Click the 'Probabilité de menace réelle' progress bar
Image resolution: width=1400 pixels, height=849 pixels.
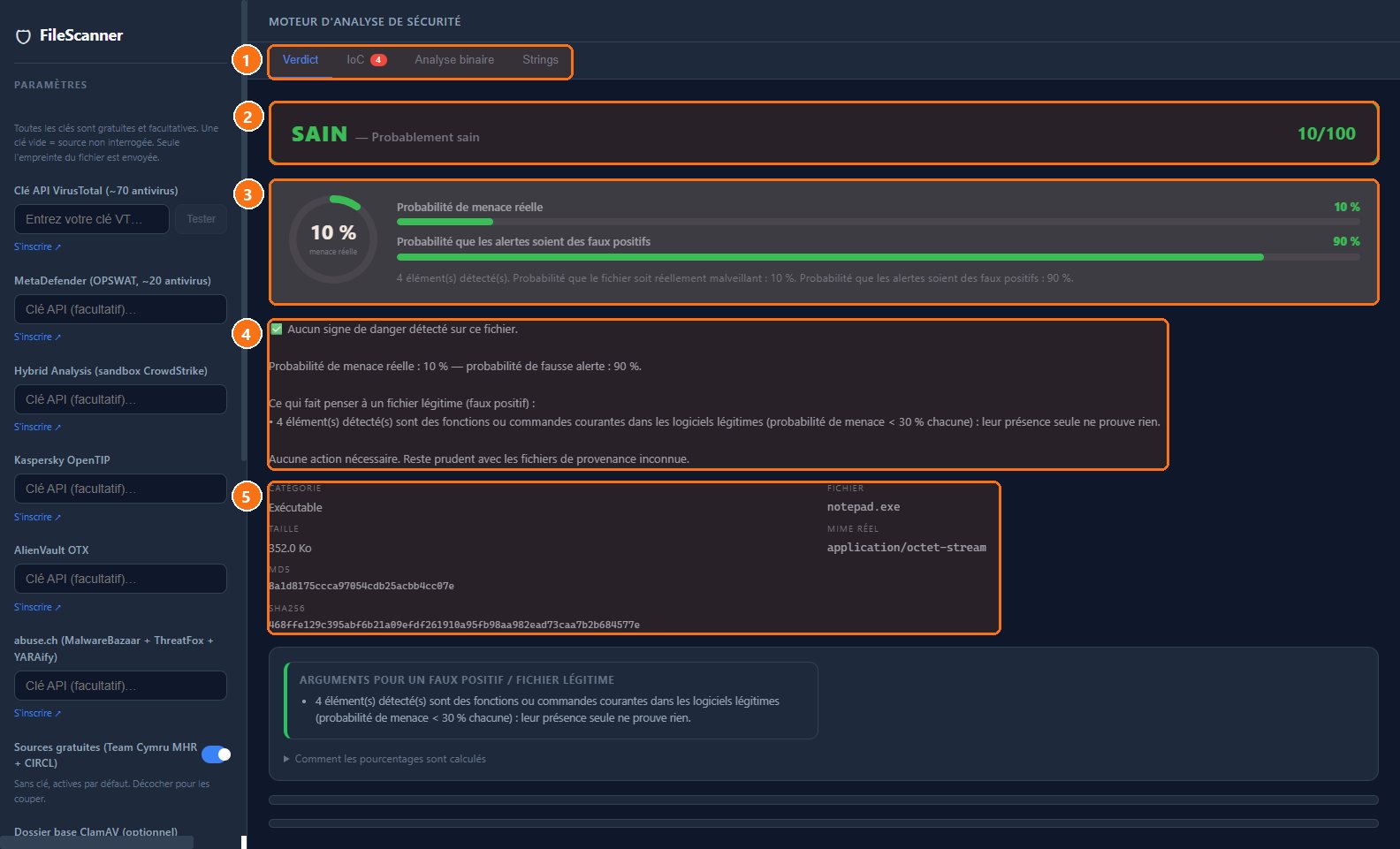(x=878, y=222)
